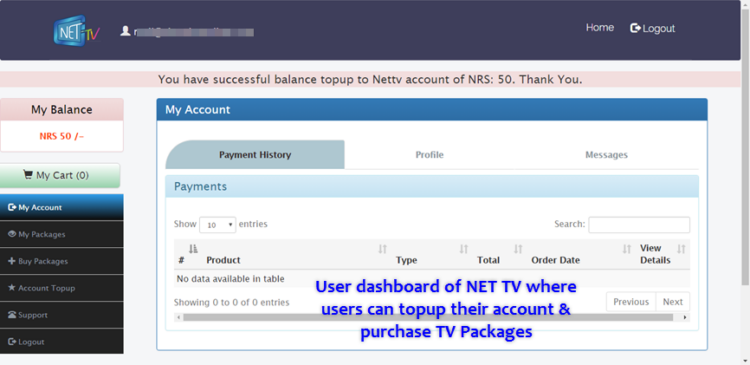Open My Cart (0) button

click(x=60, y=176)
